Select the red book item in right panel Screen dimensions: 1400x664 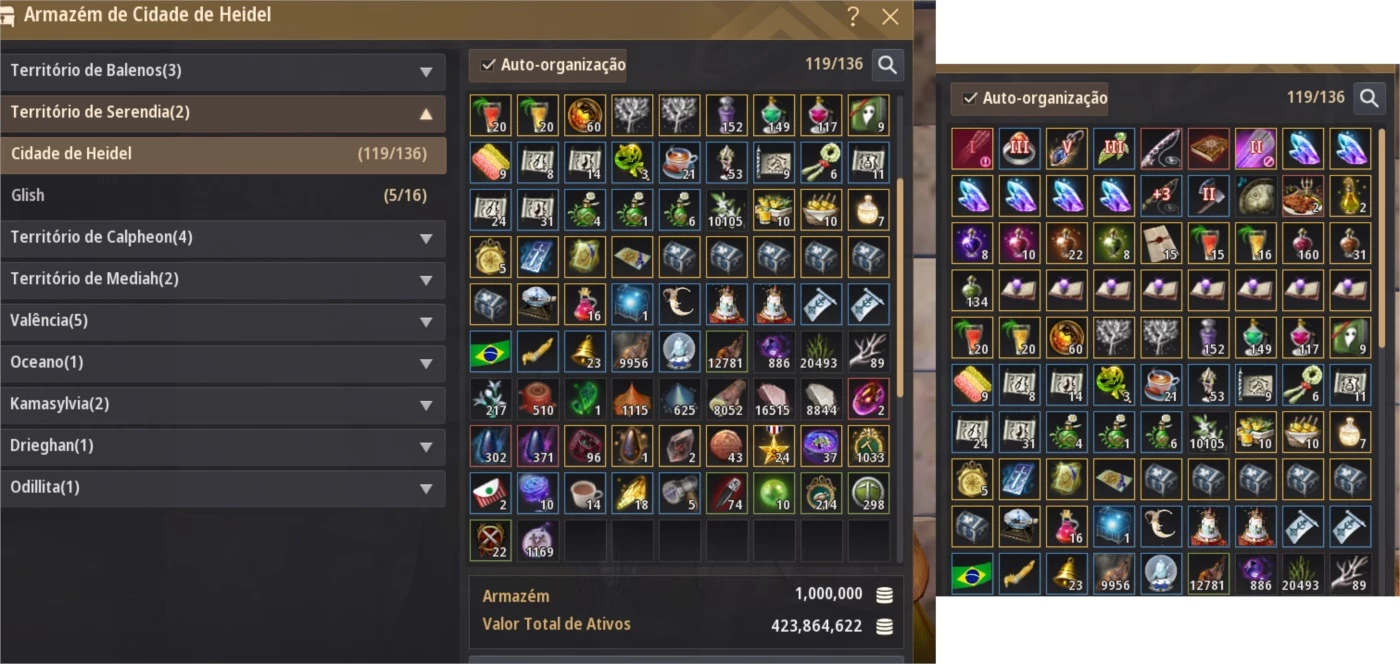(1208, 148)
